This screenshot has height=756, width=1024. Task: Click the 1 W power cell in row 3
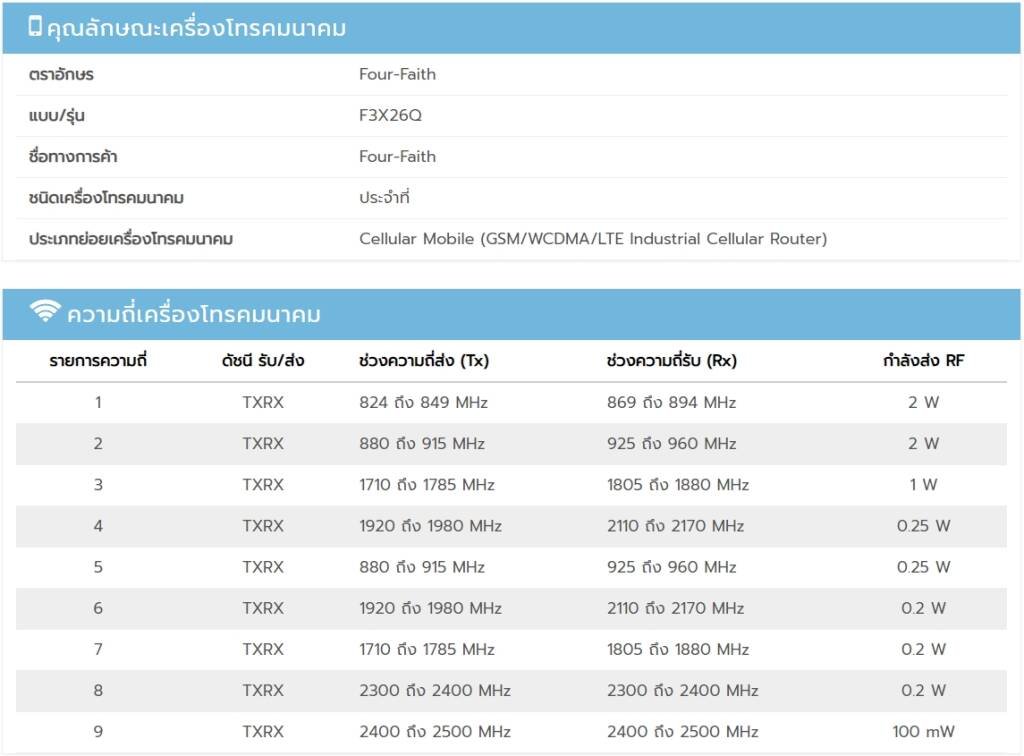923,484
